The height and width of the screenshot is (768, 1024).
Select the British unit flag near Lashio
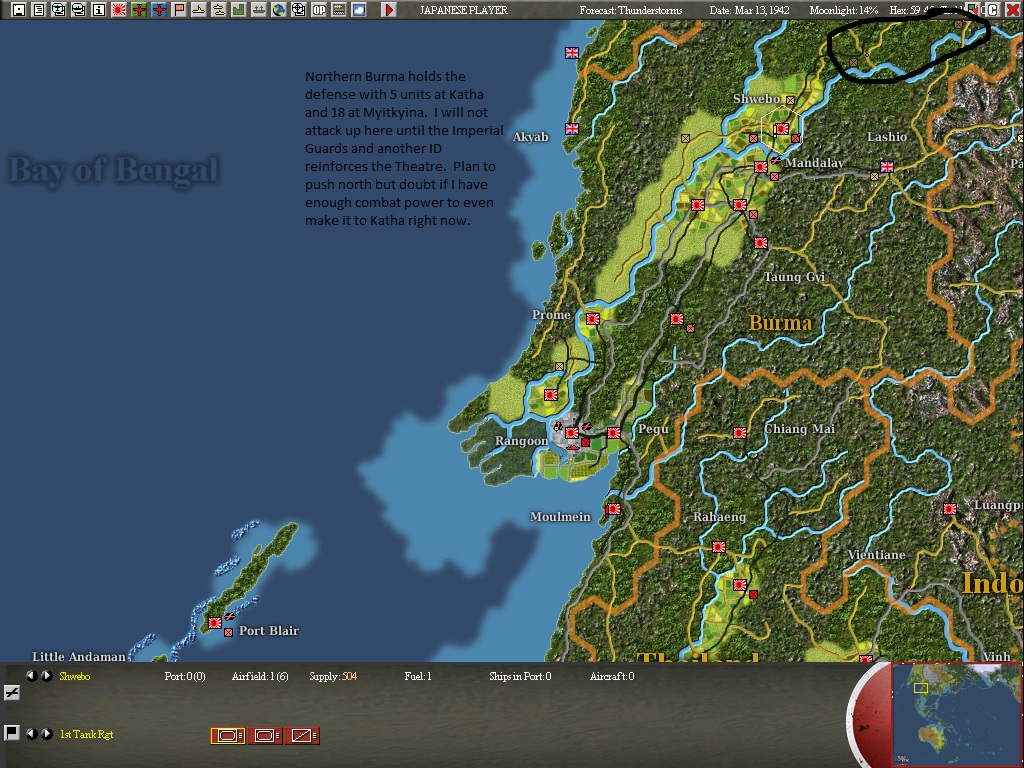(887, 167)
